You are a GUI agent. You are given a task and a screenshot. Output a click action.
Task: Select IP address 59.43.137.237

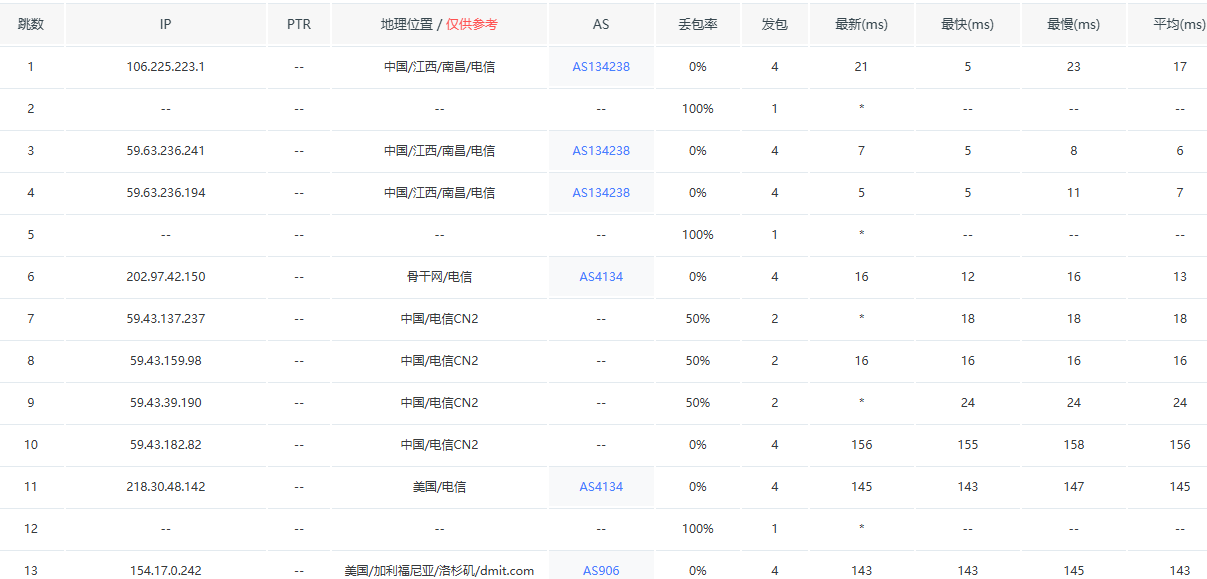166,319
